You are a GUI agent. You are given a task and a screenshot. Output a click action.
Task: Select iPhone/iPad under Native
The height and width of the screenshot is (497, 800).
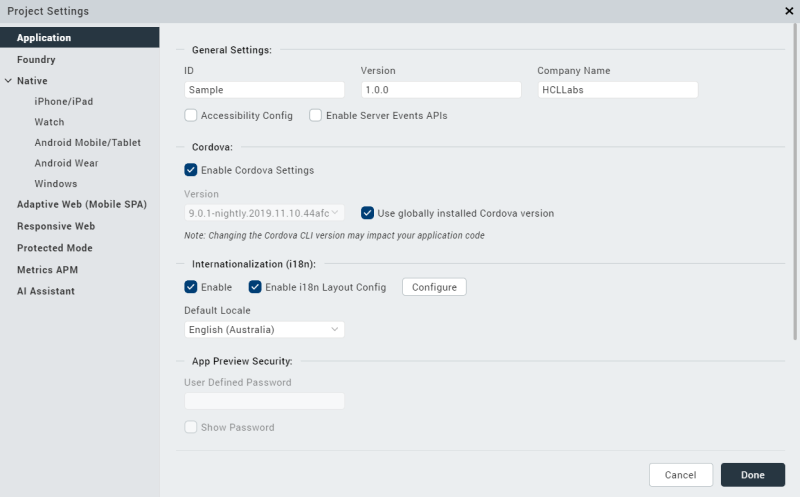[x=64, y=101]
